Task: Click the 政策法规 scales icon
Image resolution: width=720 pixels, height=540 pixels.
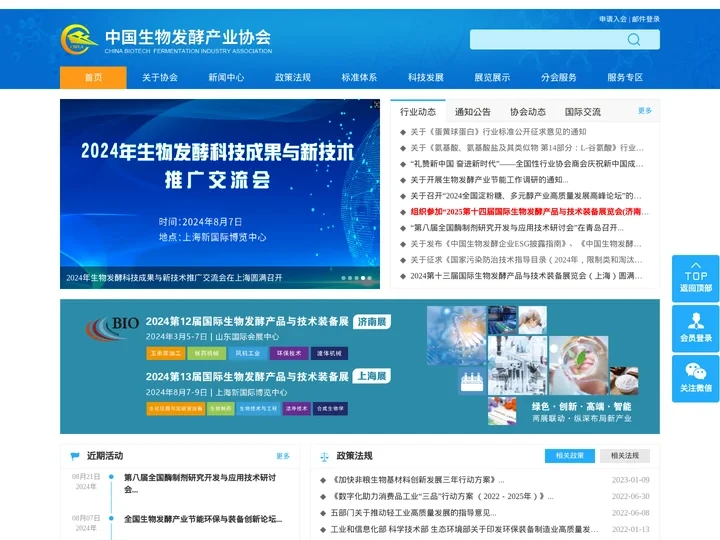Action: pos(325,456)
